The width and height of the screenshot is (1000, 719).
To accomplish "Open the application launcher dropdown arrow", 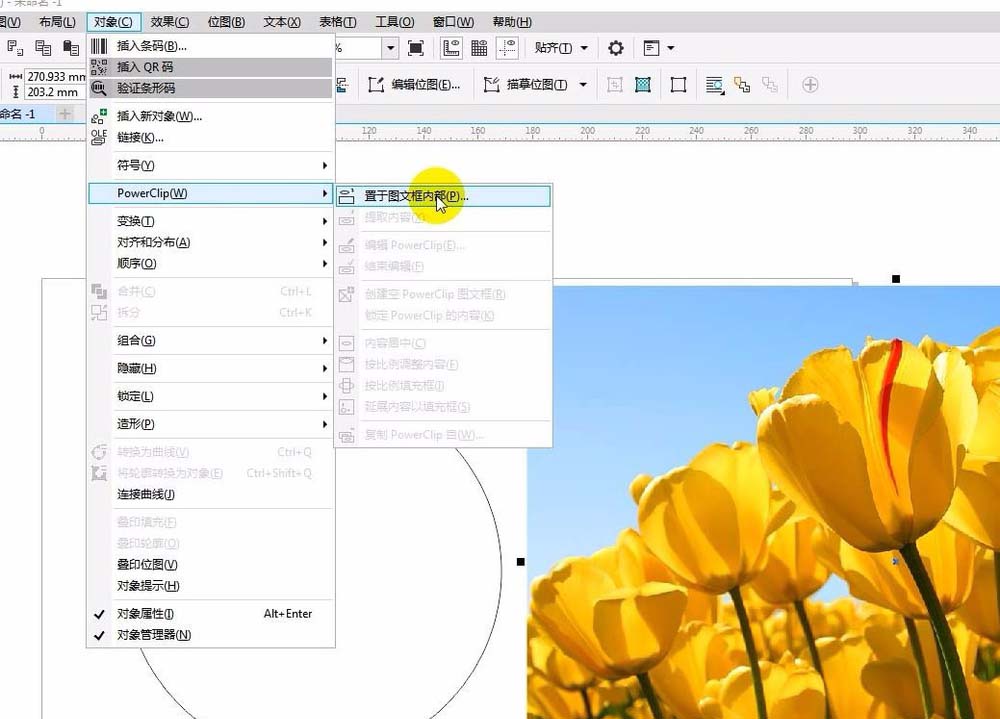I will click(670, 48).
